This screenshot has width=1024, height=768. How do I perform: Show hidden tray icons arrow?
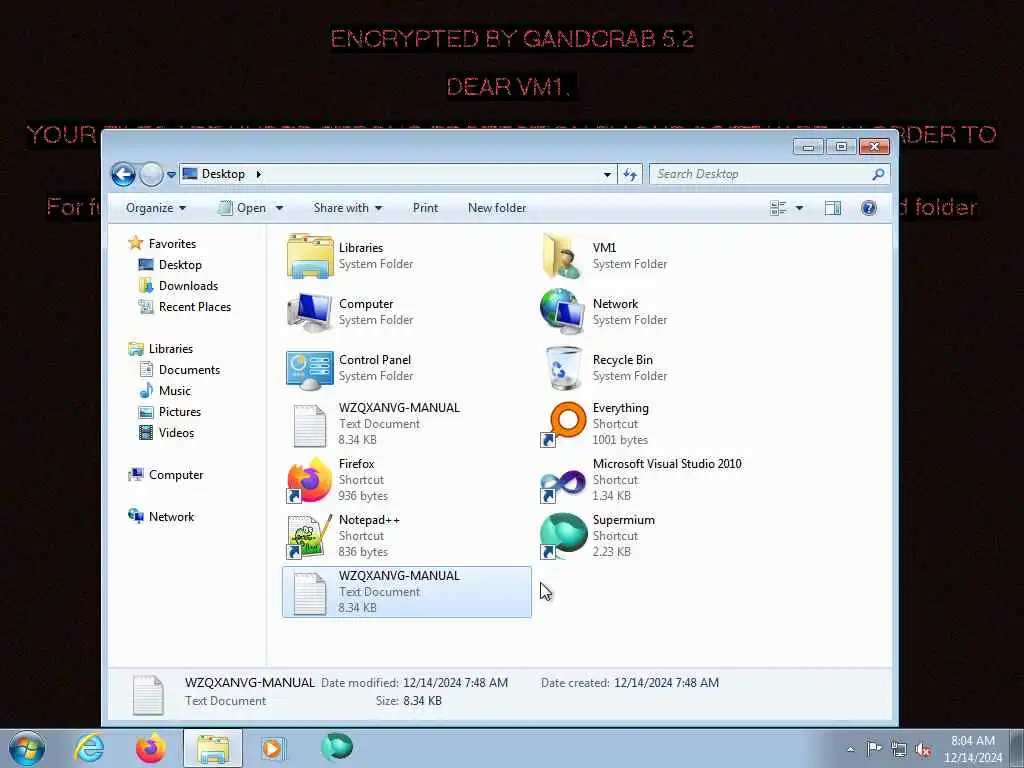(x=850, y=749)
